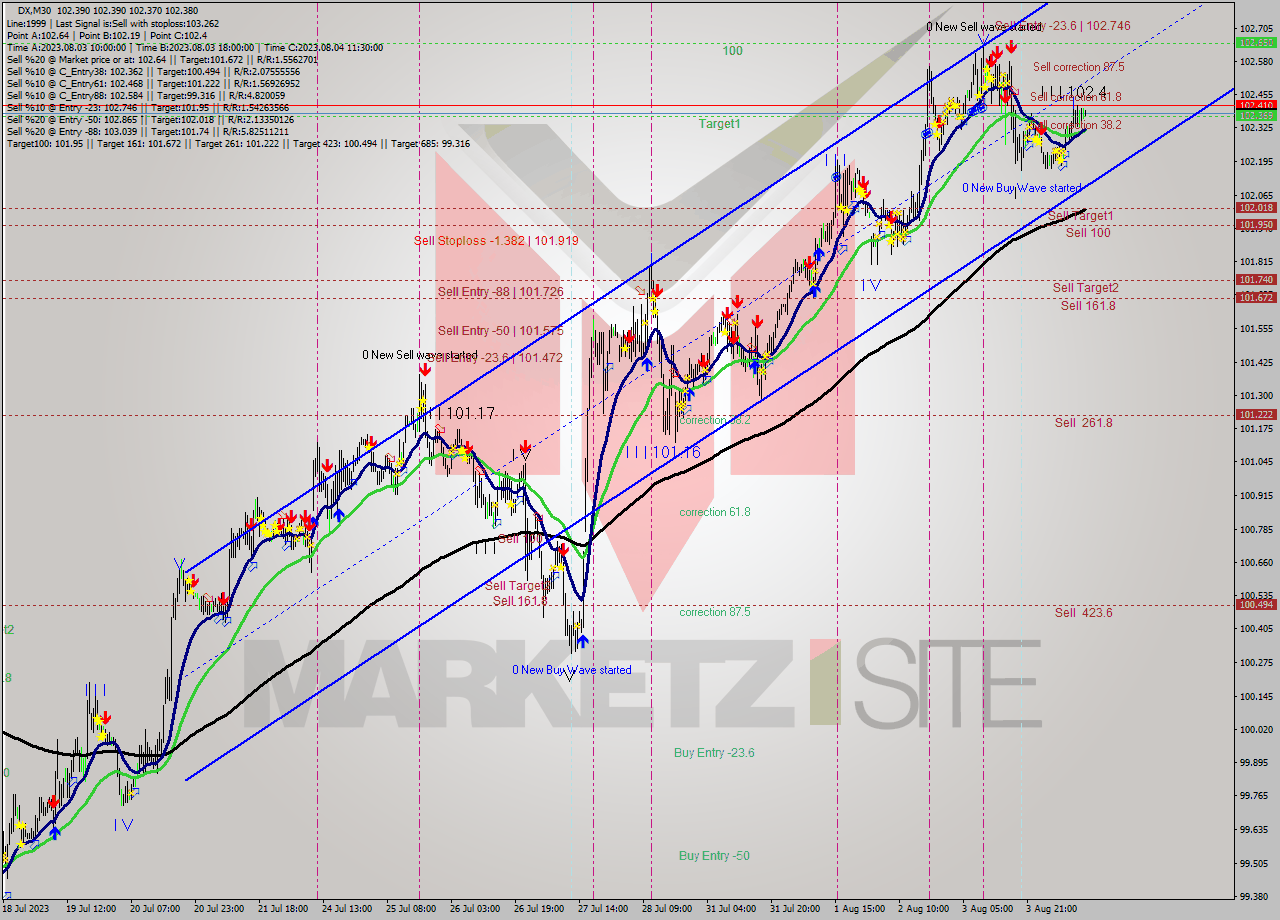This screenshot has height=920, width=1280.
Task: Click the 'Sell Entry -88 | 101.726' label
Action: click(x=500, y=292)
